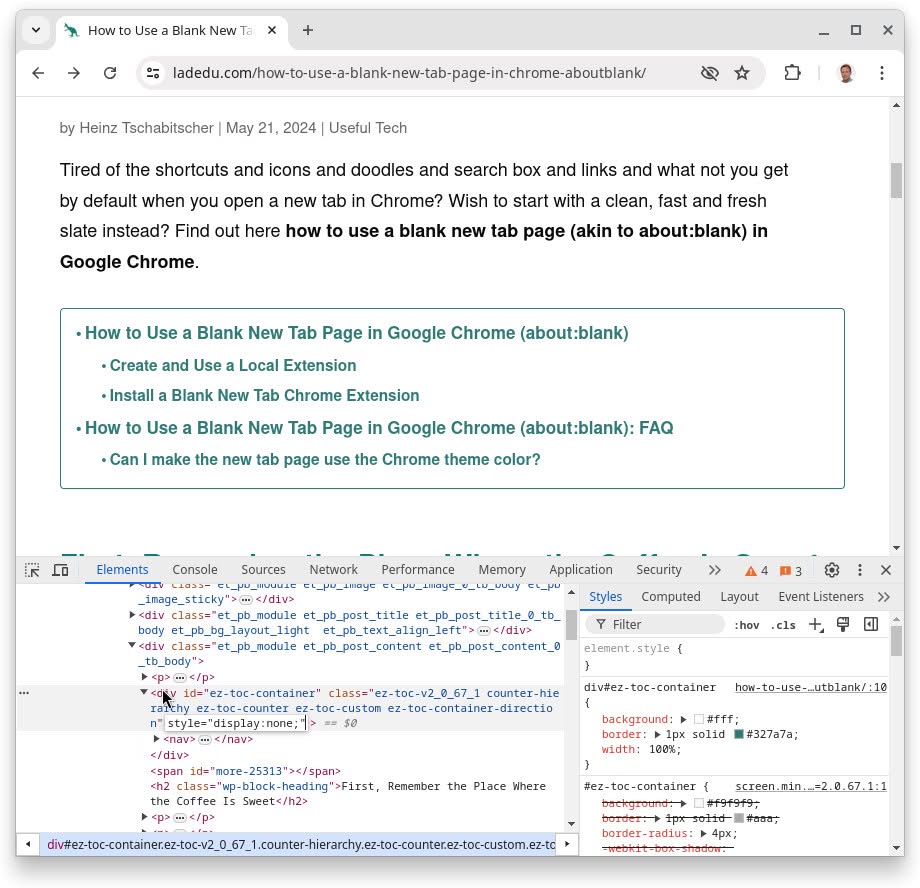The height and width of the screenshot is (888, 920).
Task: Expand the et_pb_post_title div node
Action: [x=132, y=615]
